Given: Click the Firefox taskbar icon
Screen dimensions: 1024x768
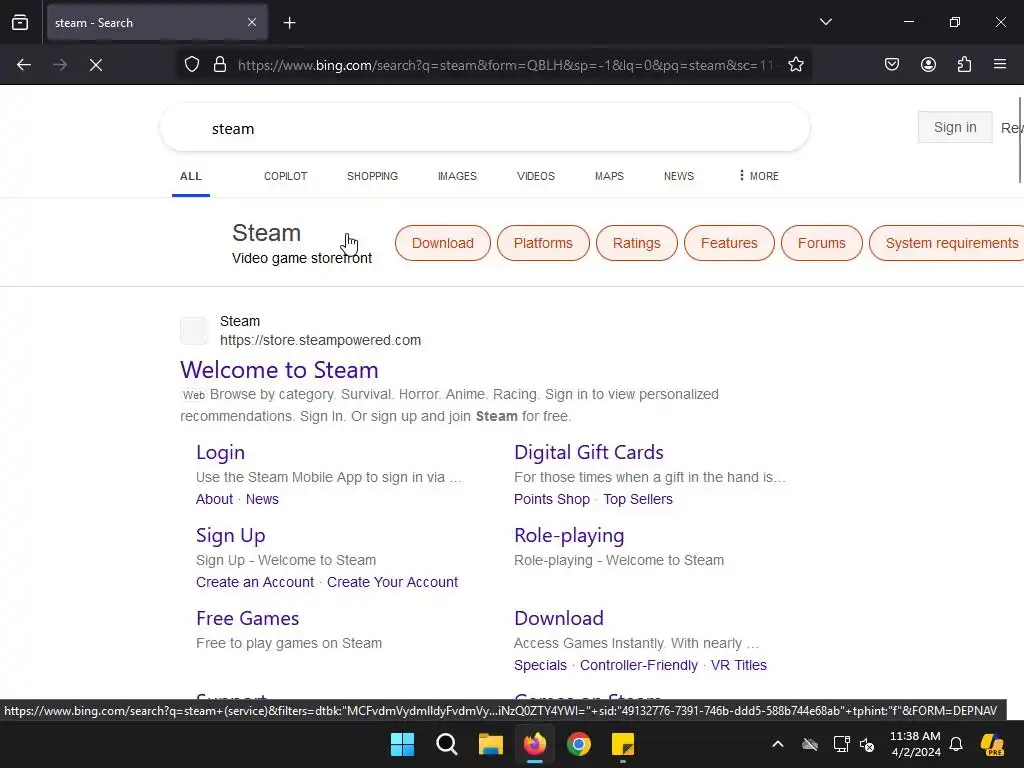Looking at the screenshot, I should pos(535,744).
